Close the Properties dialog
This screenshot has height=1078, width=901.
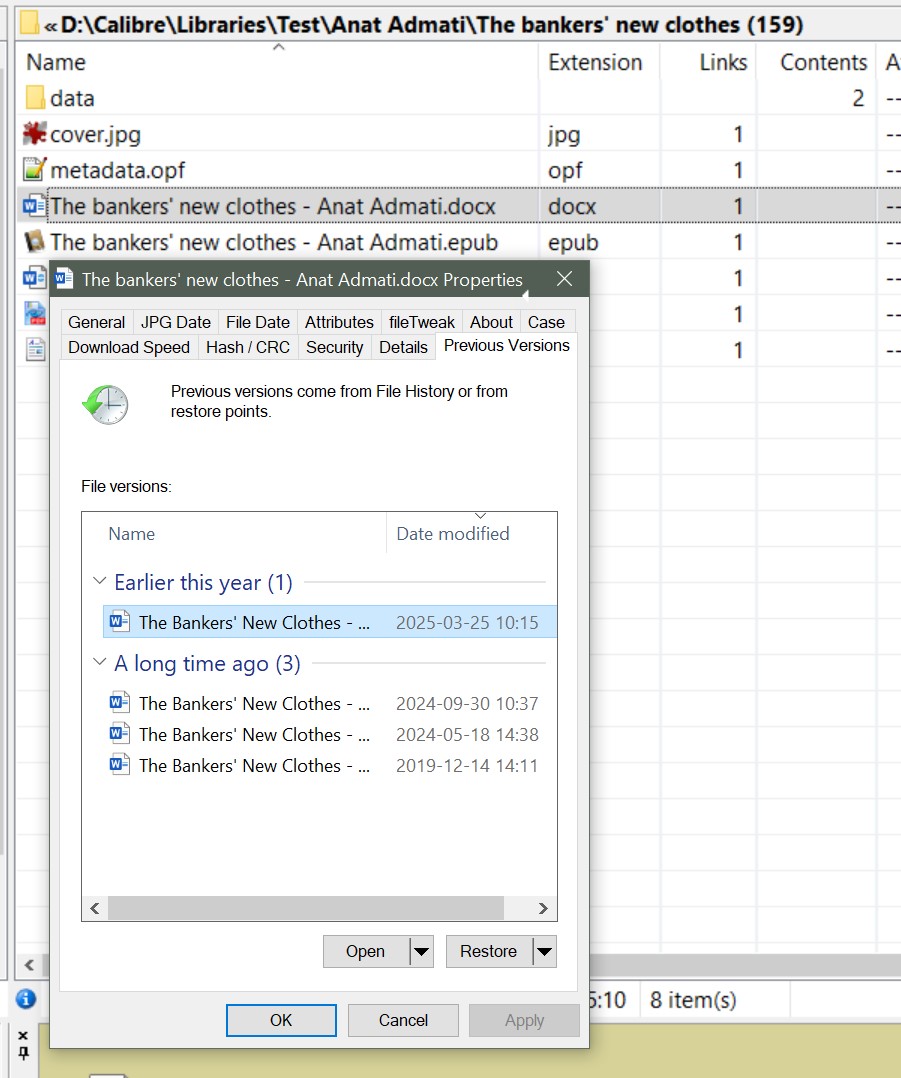pos(564,278)
